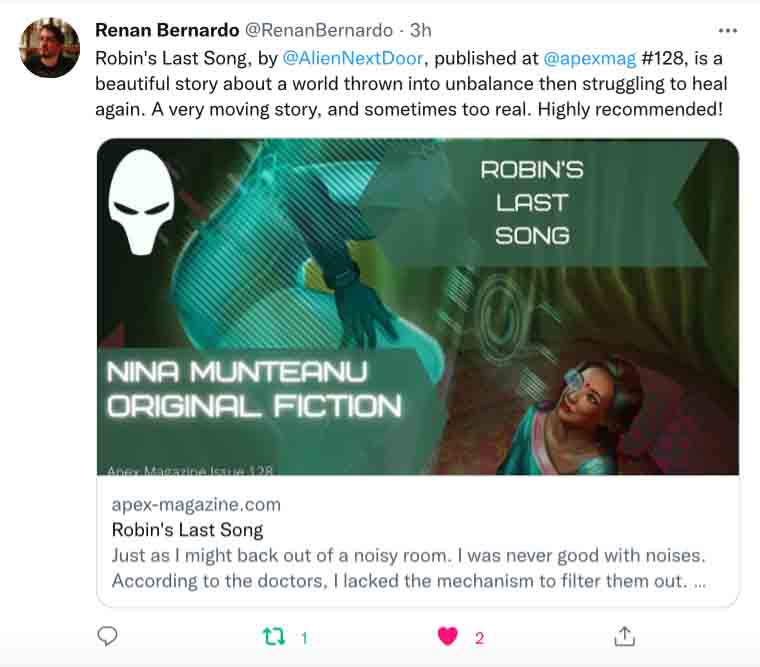The height and width of the screenshot is (667, 760).
Task: Like the tweet with the heart icon
Action: tap(448, 636)
